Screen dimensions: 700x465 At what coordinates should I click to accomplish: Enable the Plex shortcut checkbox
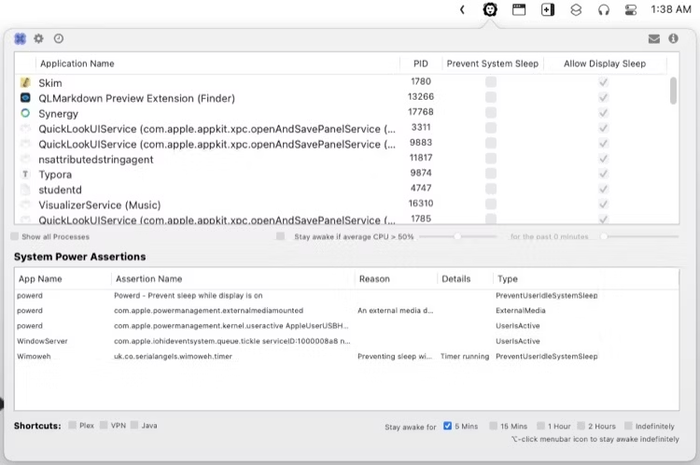(72, 425)
